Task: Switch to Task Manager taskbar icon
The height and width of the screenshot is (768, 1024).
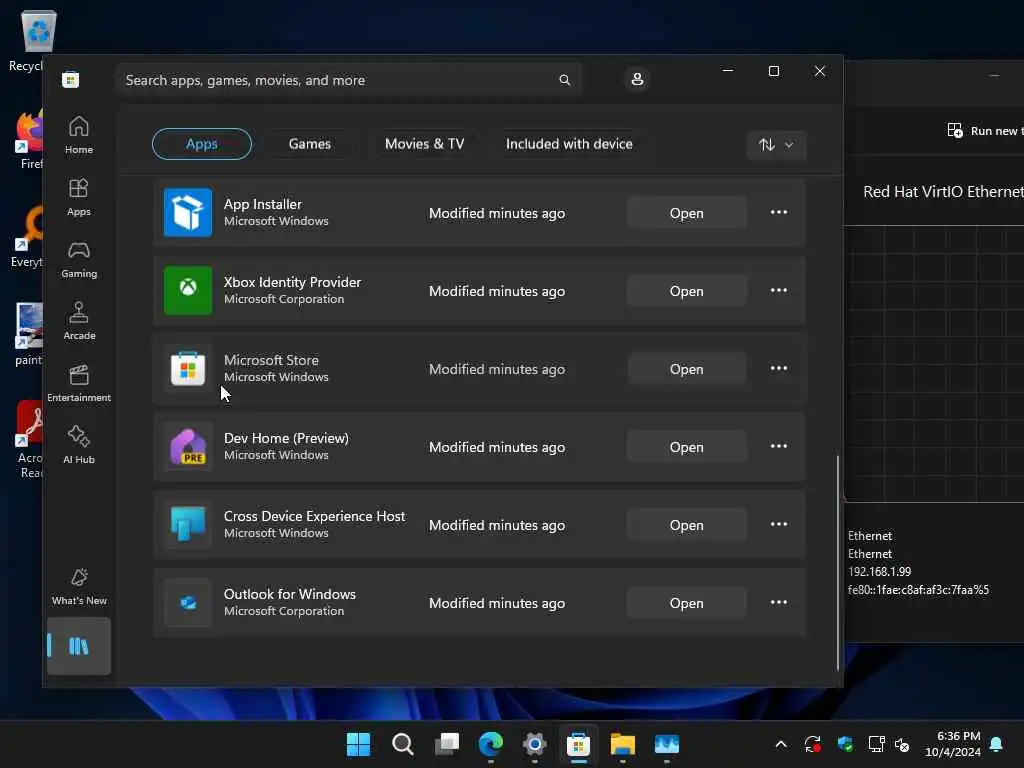Action: coord(667,744)
